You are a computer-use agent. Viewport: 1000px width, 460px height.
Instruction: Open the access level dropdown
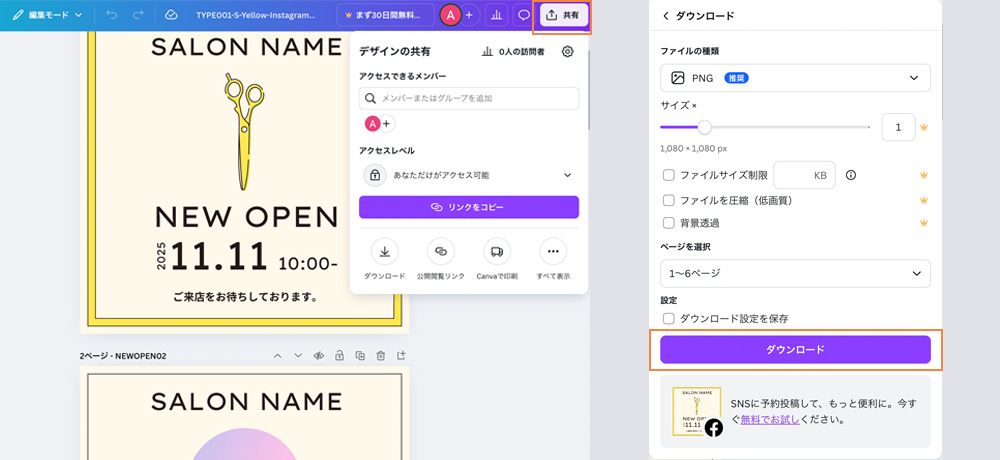(469, 175)
